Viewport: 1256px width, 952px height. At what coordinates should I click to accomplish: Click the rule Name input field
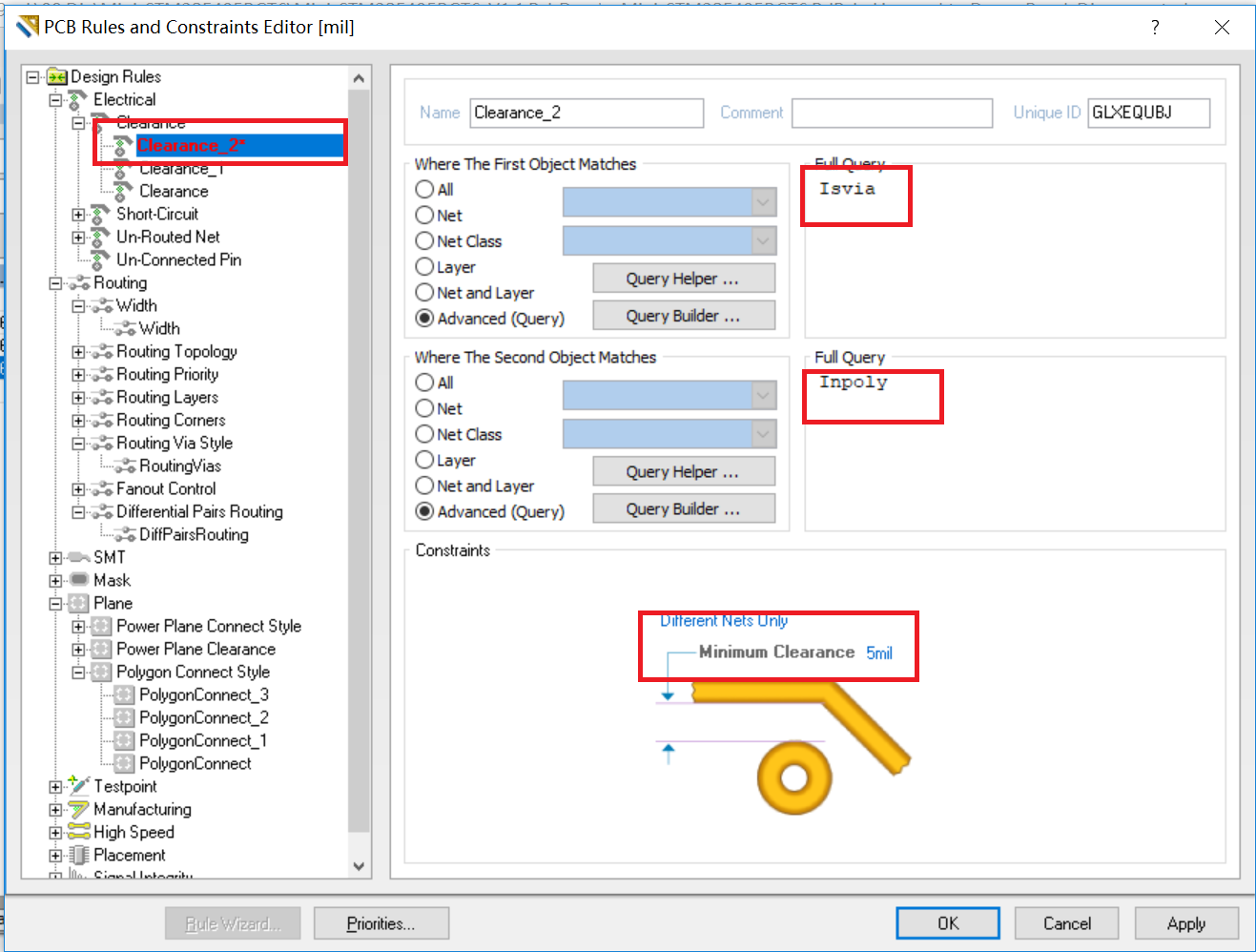pyautogui.click(x=587, y=113)
